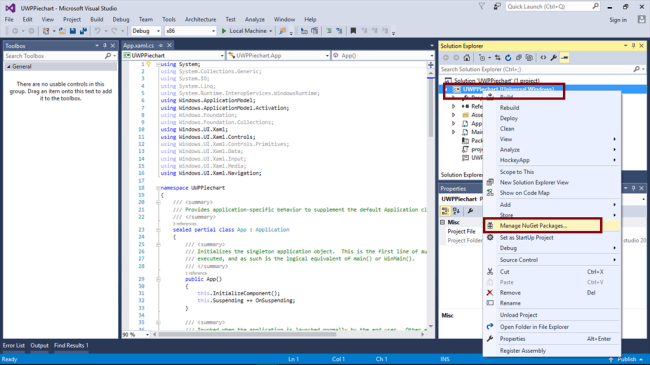
Task: Click the Sign in link
Action: [618, 20]
